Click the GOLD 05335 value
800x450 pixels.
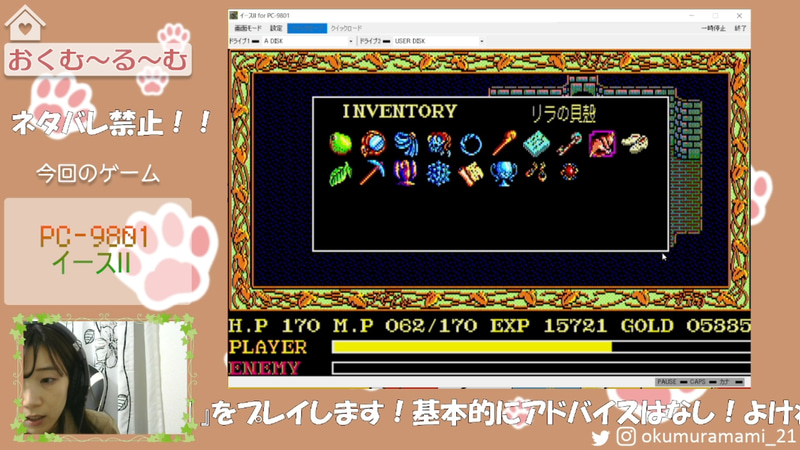click(685, 326)
